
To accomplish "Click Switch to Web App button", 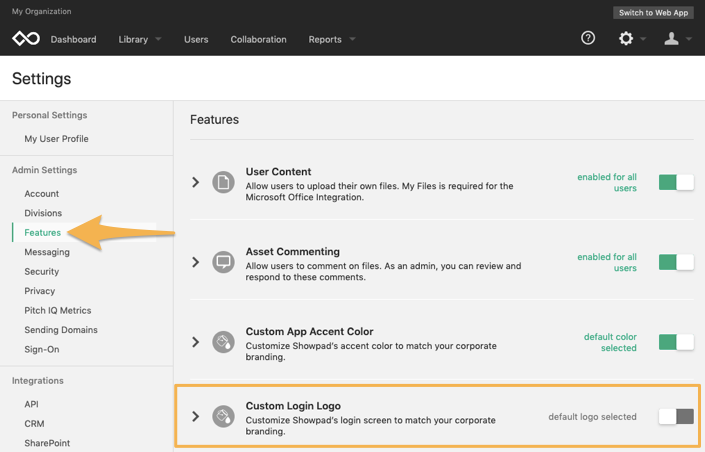I will pyautogui.click(x=653, y=13).
